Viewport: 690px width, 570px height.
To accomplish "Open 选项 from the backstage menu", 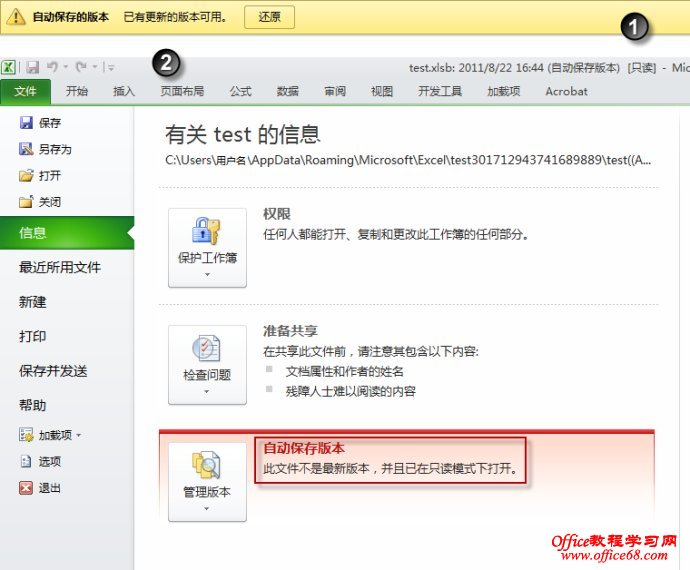I will coord(50,462).
